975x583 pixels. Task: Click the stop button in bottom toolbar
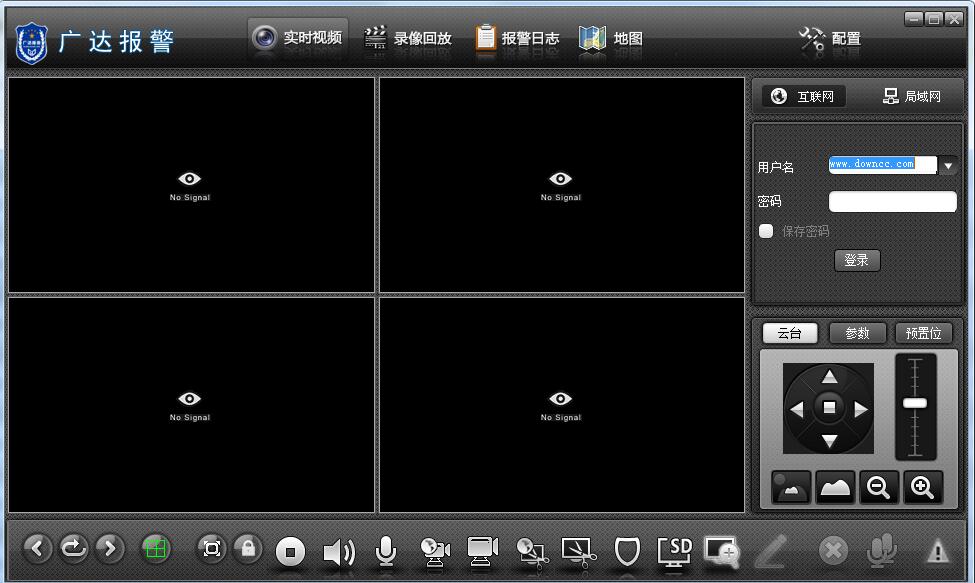(x=291, y=551)
